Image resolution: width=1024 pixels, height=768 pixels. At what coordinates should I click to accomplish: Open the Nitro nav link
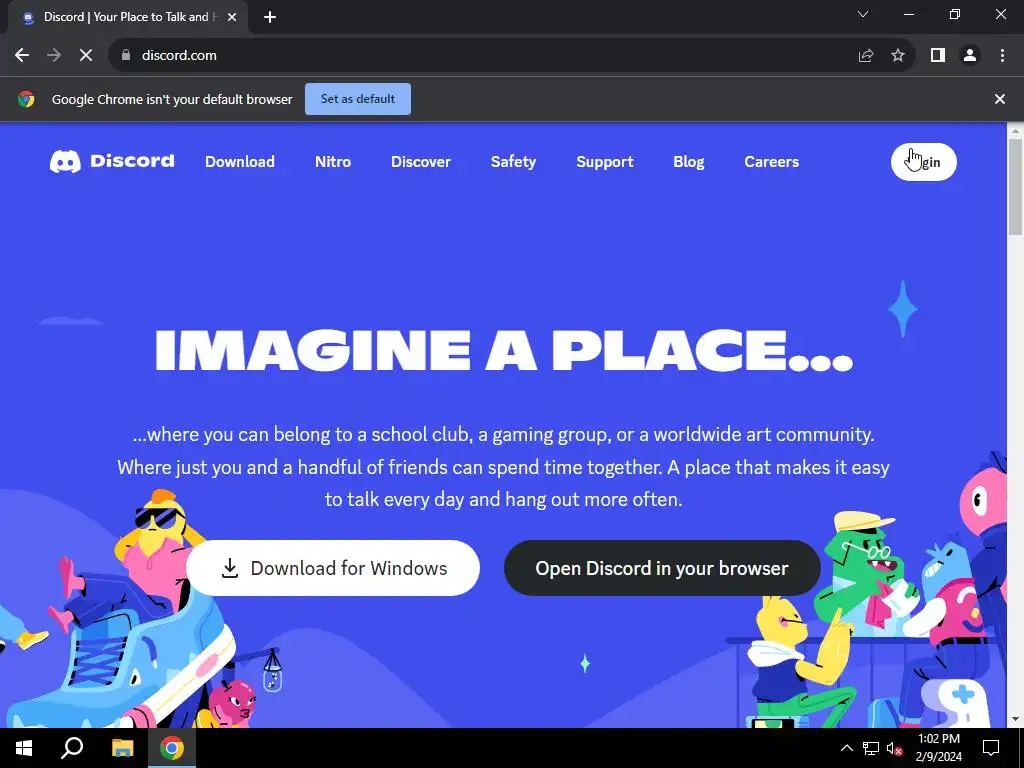click(333, 162)
